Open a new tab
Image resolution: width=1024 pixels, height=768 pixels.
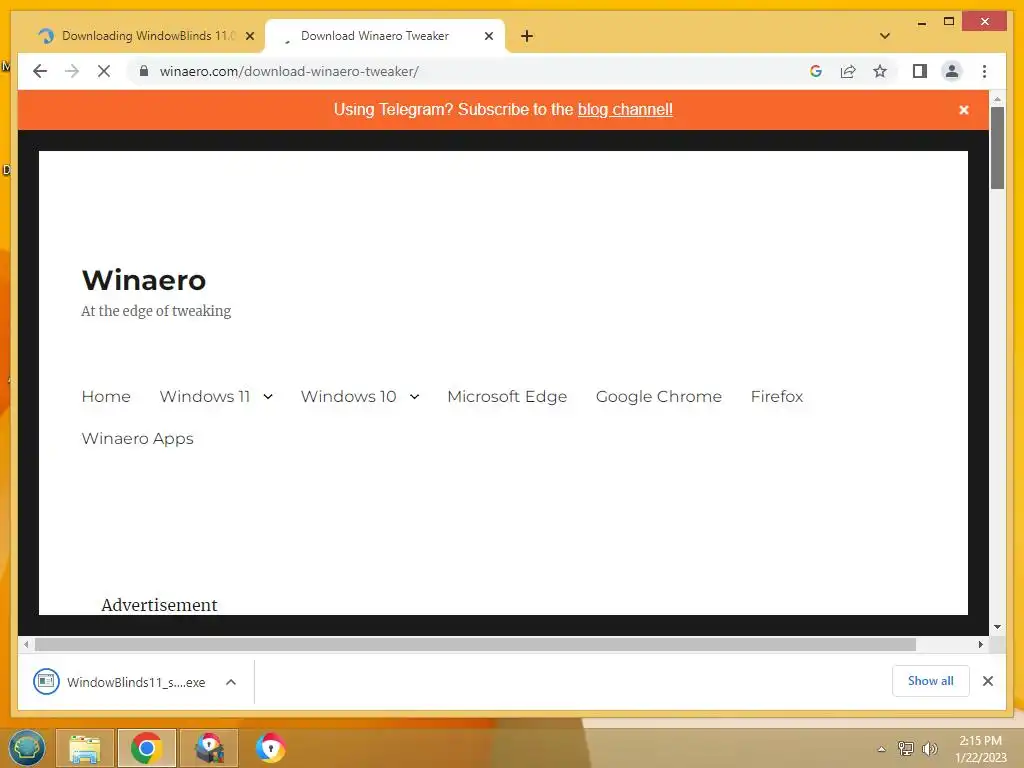527,36
